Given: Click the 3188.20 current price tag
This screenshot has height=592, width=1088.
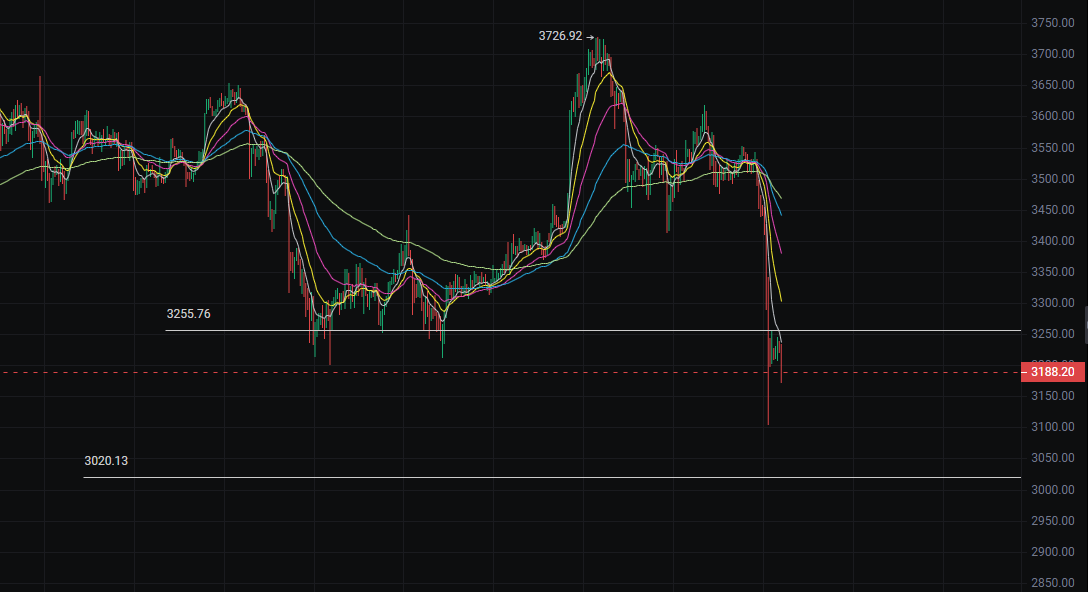Looking at the screenshot, I should tap(1052, 372).
